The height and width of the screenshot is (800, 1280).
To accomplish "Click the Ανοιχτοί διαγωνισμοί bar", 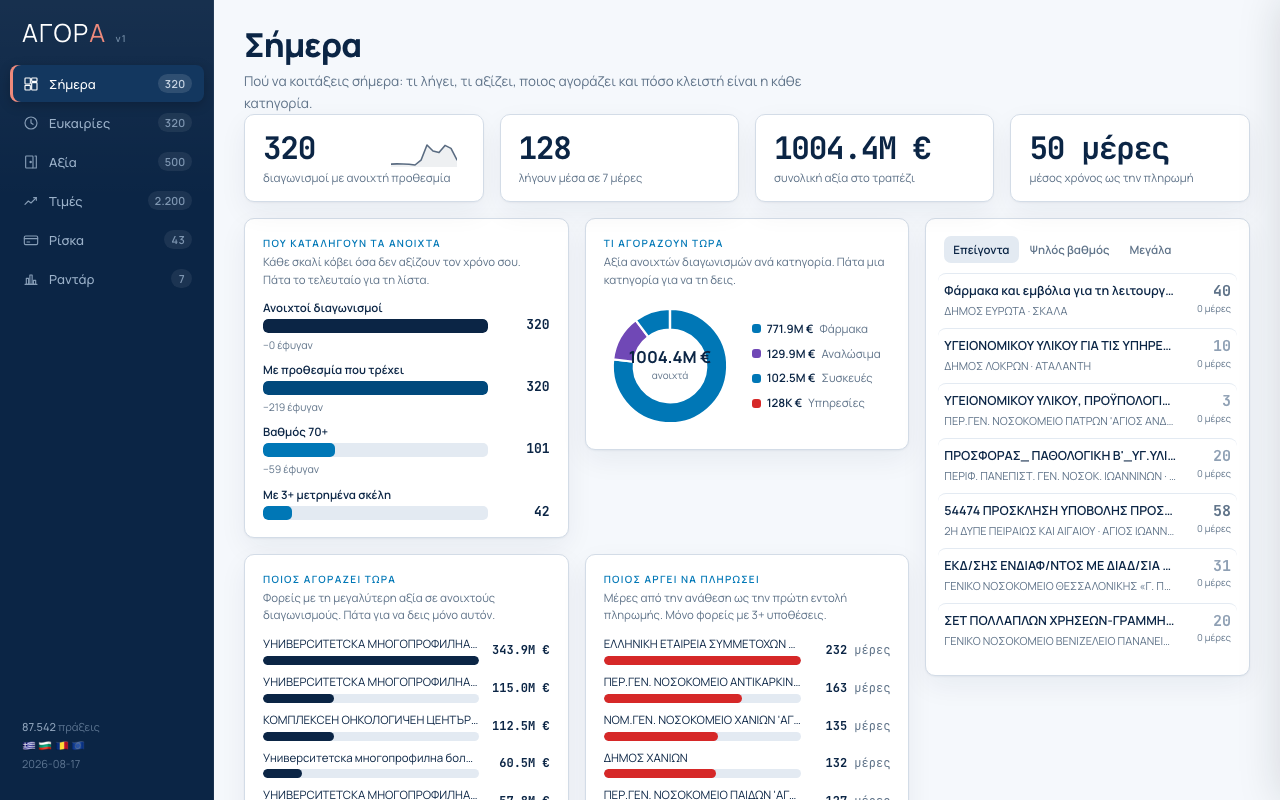I will pyautogui.click(x=375, y=326).
